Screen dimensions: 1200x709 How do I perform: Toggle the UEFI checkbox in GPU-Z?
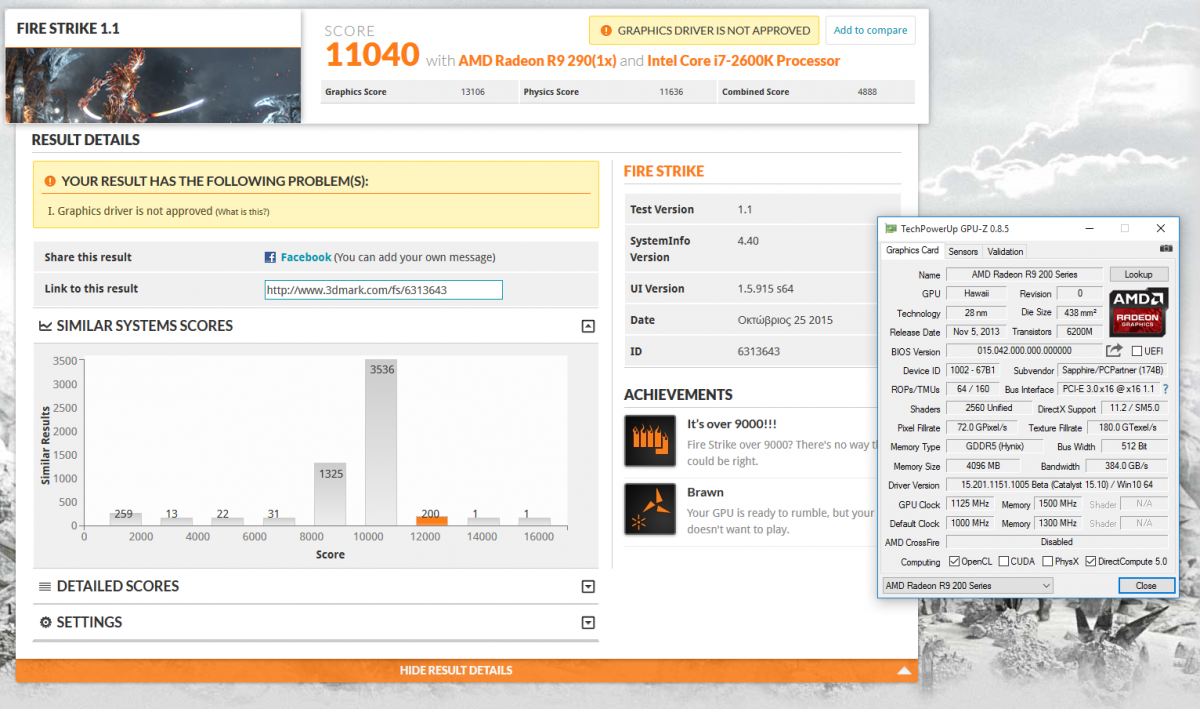(1136, 351)
